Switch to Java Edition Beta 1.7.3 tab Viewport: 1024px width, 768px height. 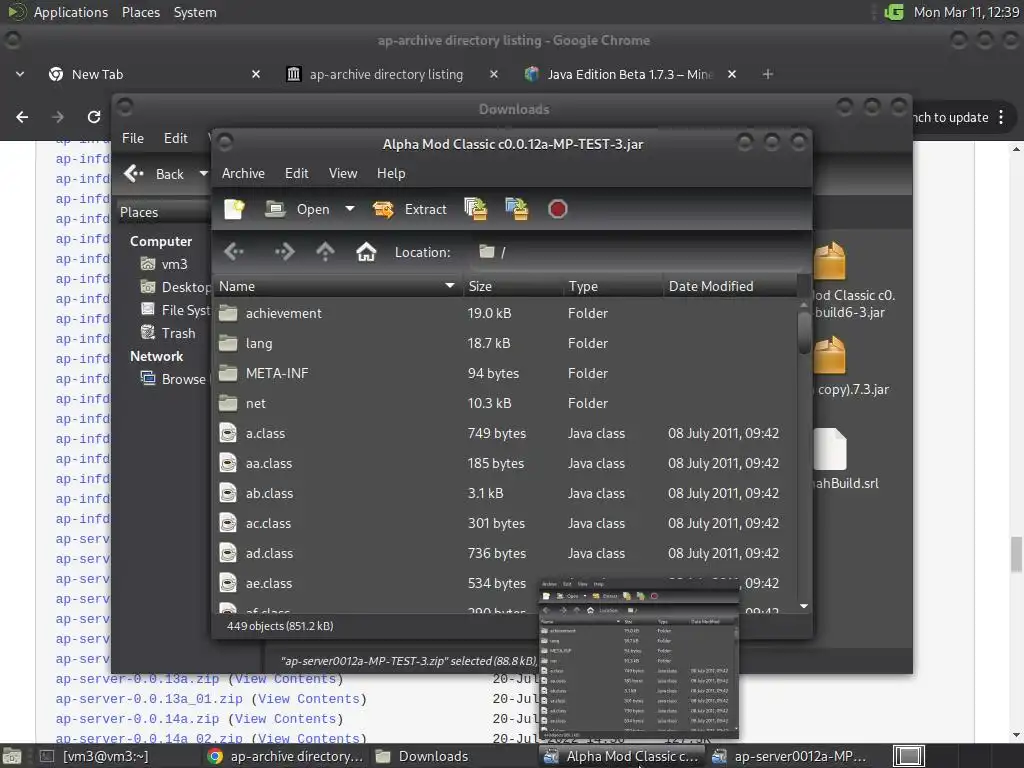[x=630, y=74]
